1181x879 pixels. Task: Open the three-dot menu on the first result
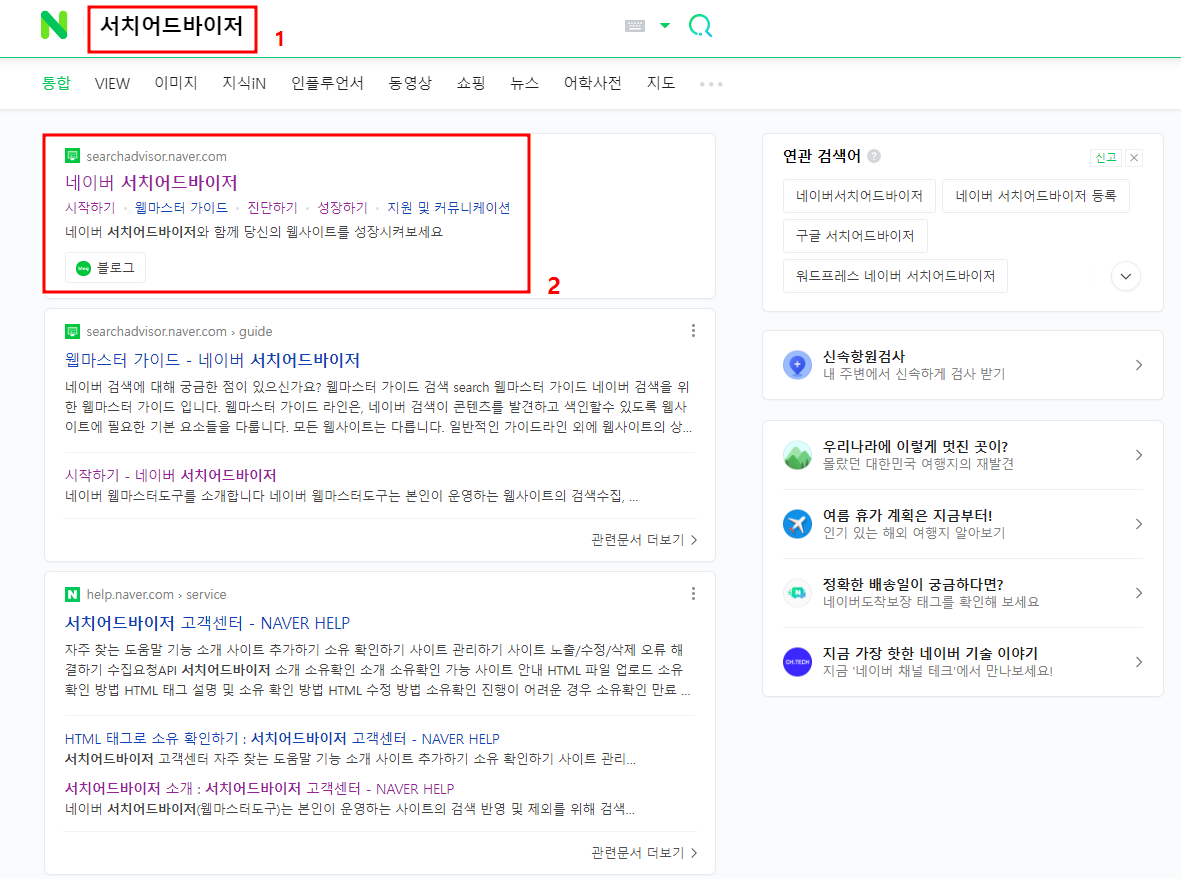(693, 330)
